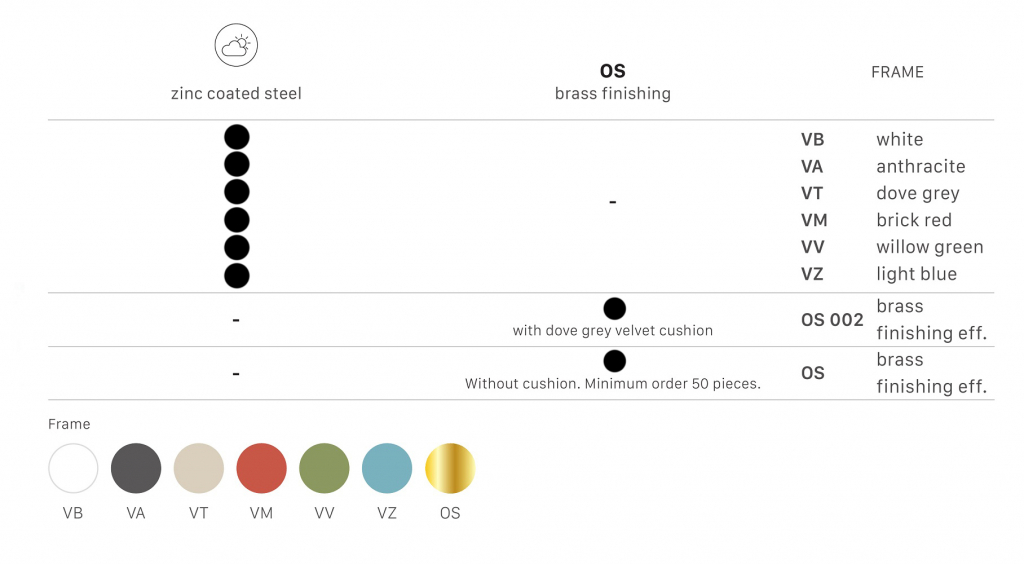Click the black dot in the anthracite row
Viewport: 1024px width, 564px height.
coord(237,164)
